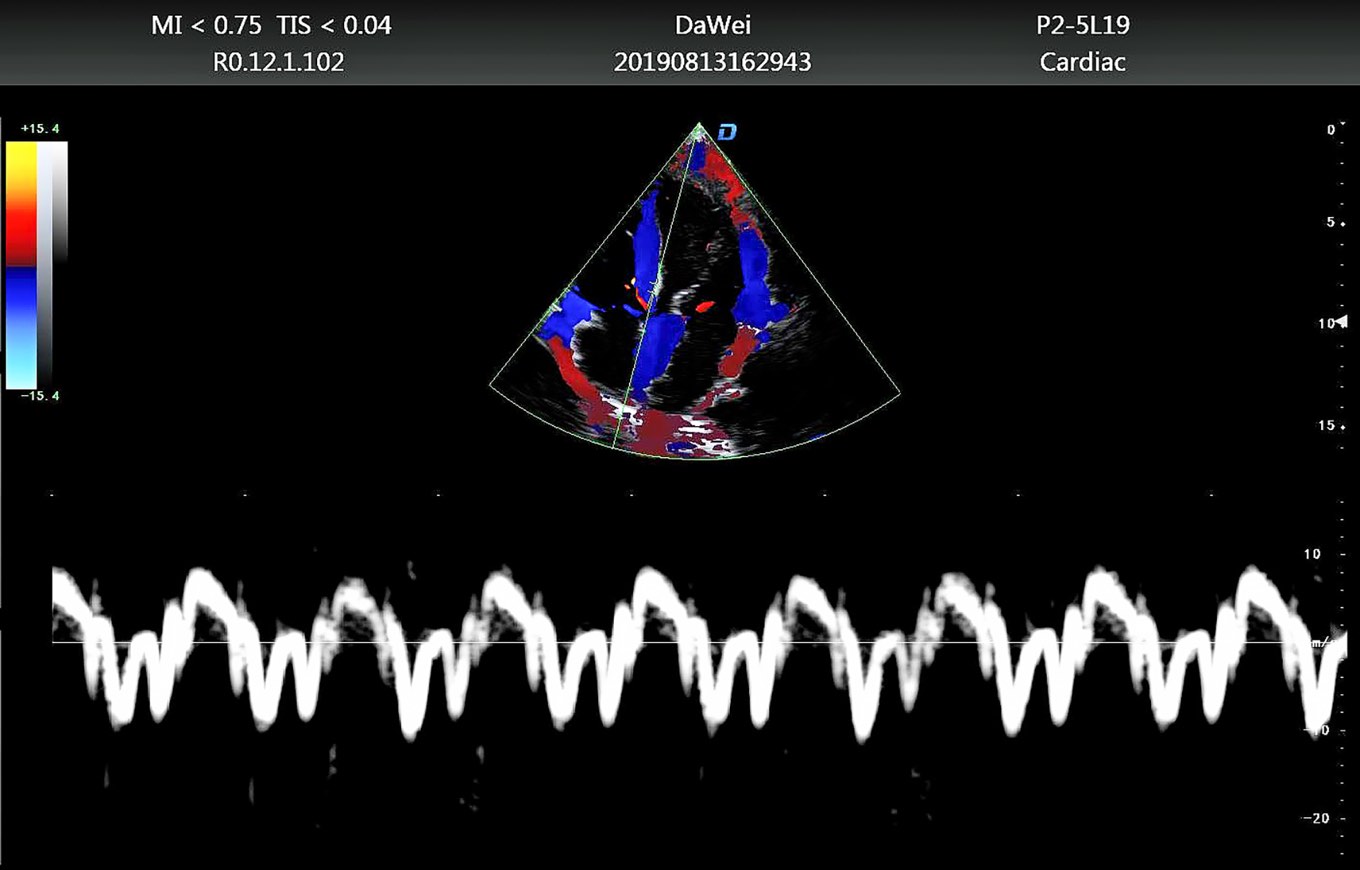Click the R0.12.1.102 version text
This screenshot has width=1360, height=870.
279,62
